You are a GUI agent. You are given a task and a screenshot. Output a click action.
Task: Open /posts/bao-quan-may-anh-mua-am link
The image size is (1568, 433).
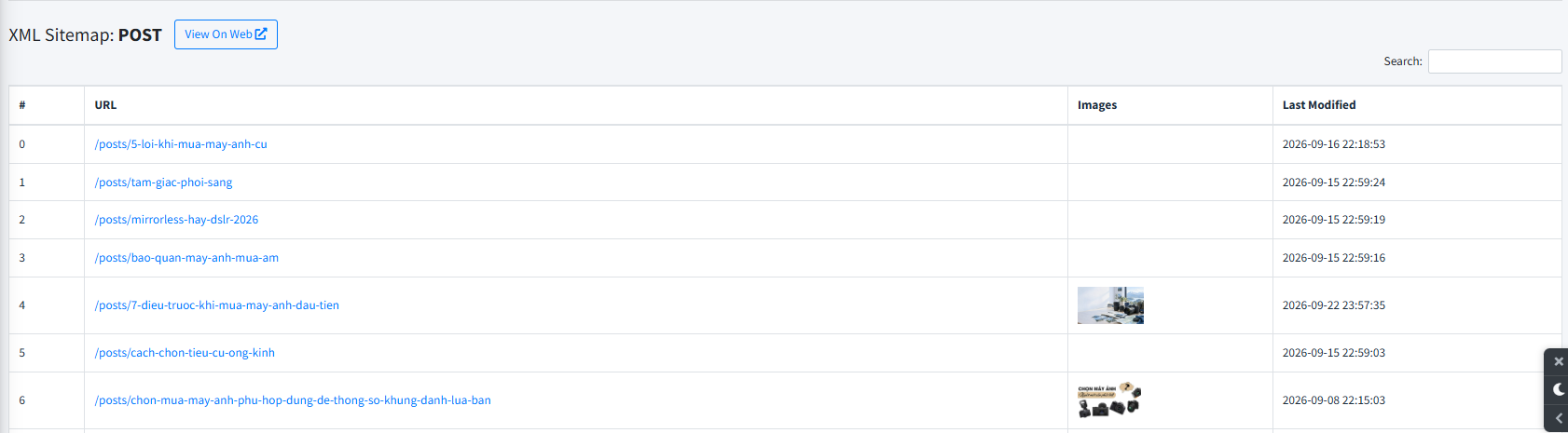186,258
